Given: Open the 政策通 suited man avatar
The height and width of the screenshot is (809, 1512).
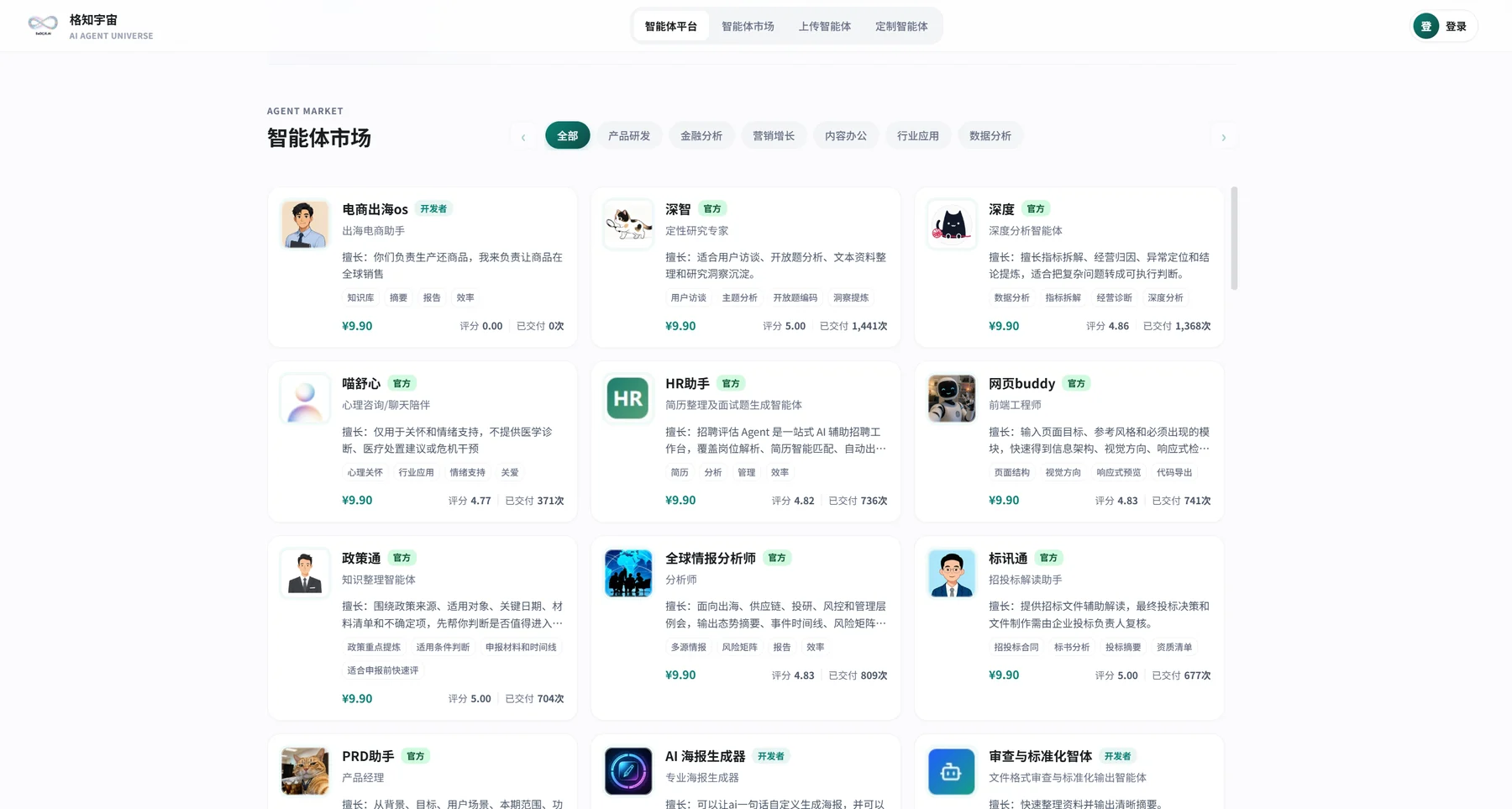Looking at the screenshot, I should tap(305, 573).
